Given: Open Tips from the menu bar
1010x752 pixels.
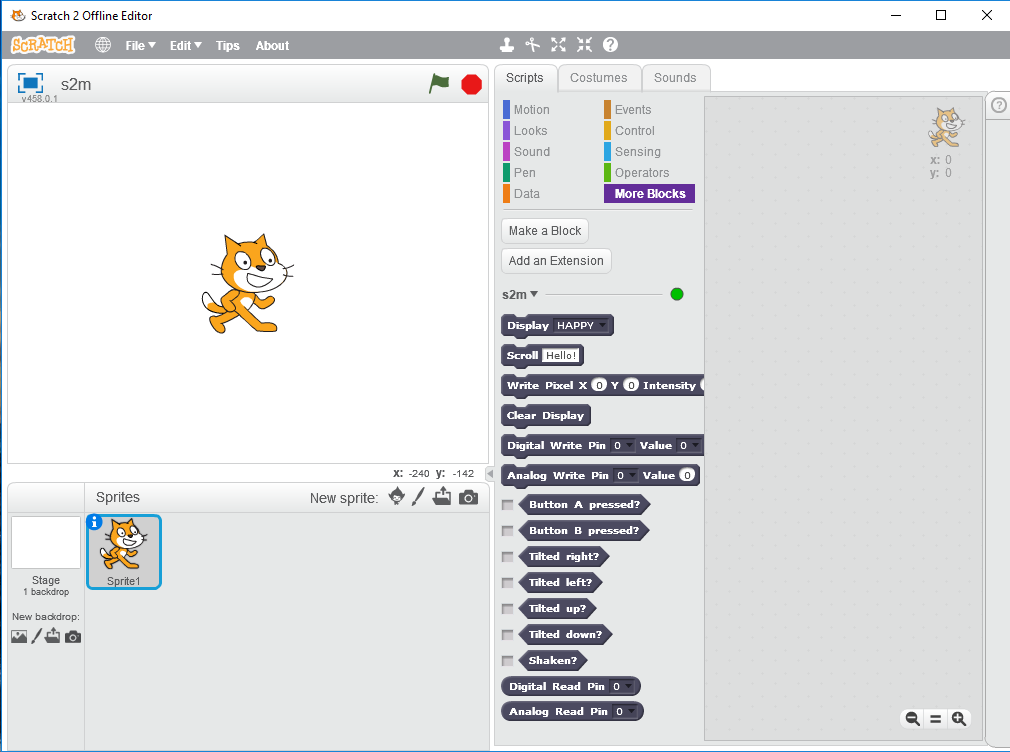Looking at the screenshot, I should tap(227, 46).
